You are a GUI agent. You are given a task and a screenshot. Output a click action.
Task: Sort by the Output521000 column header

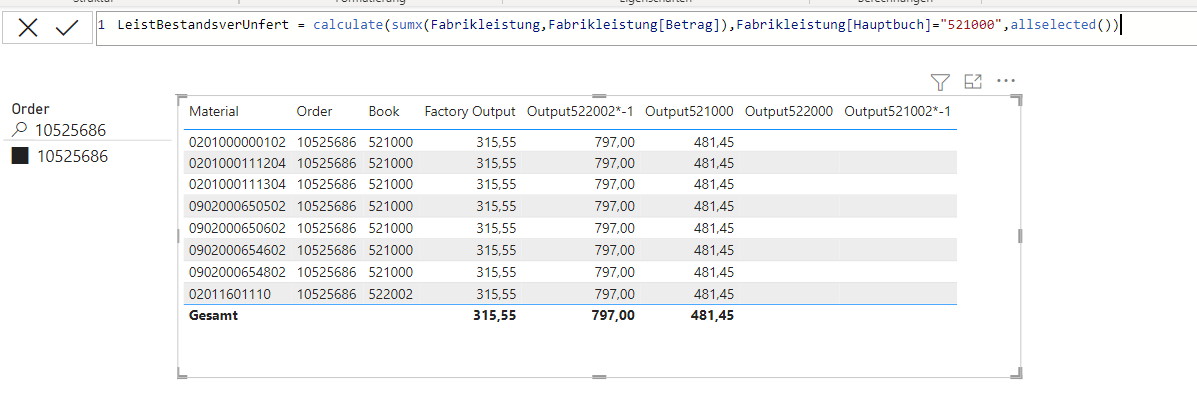pyautogui.click(x=689, y=111)
